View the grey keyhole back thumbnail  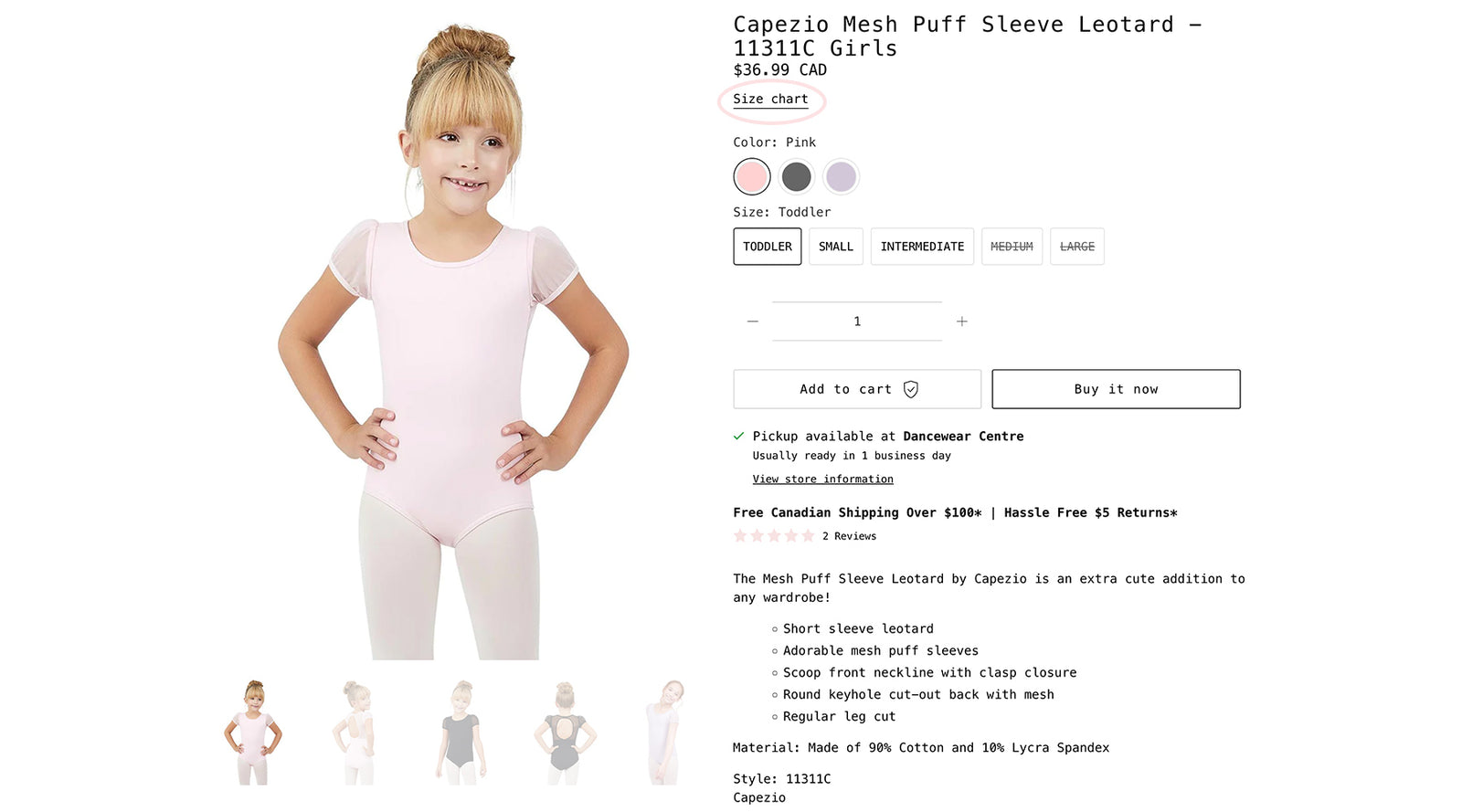coord(565,732)
